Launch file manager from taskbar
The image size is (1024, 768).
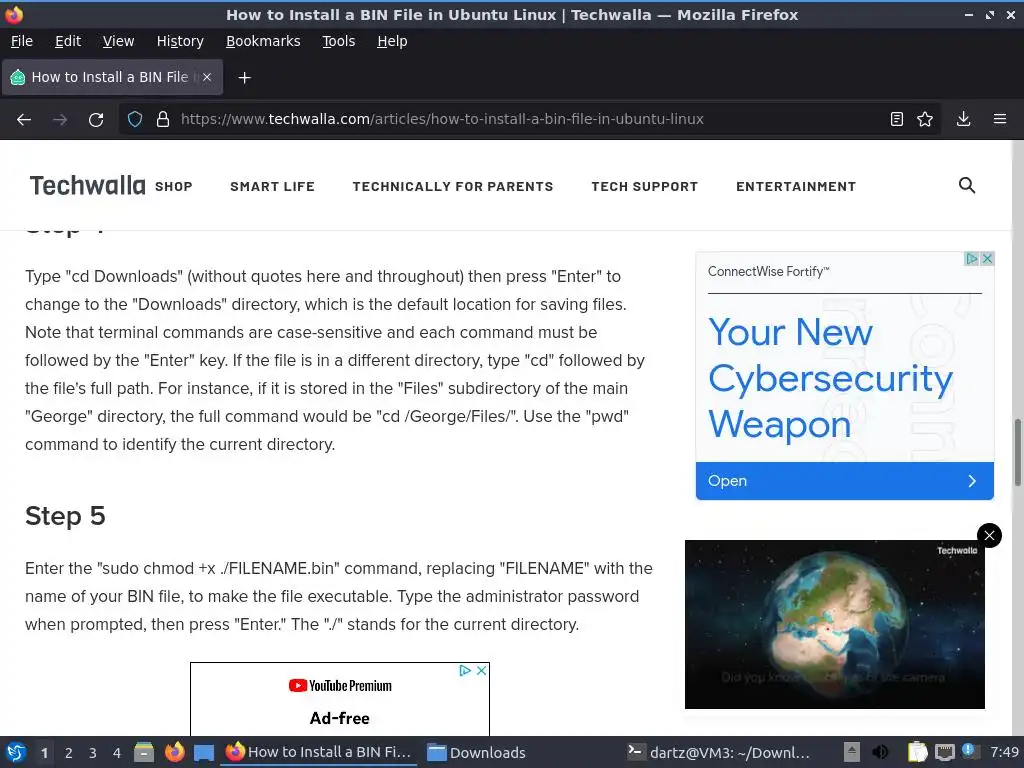tap(144, 752)
